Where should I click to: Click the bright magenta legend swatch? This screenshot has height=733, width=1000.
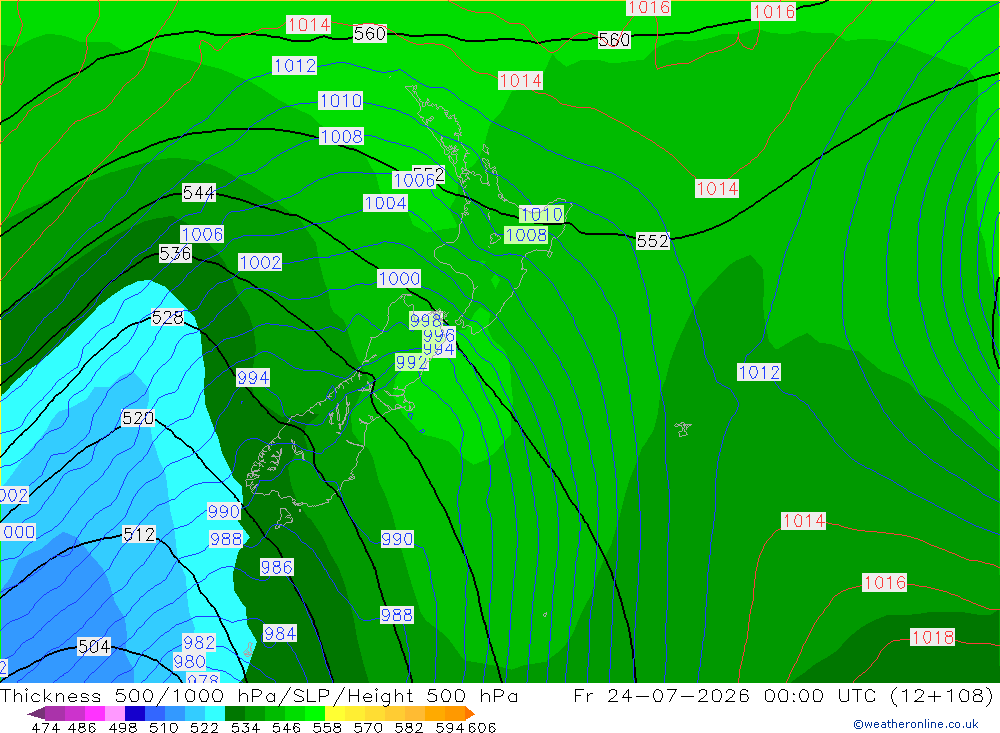coord(95,713)
